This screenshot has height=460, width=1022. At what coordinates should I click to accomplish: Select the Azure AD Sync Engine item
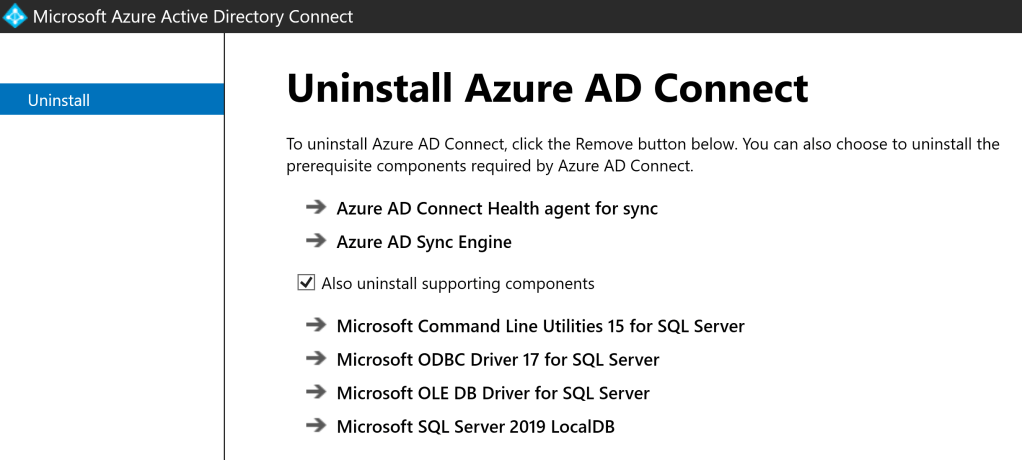[x=424, y=242]
